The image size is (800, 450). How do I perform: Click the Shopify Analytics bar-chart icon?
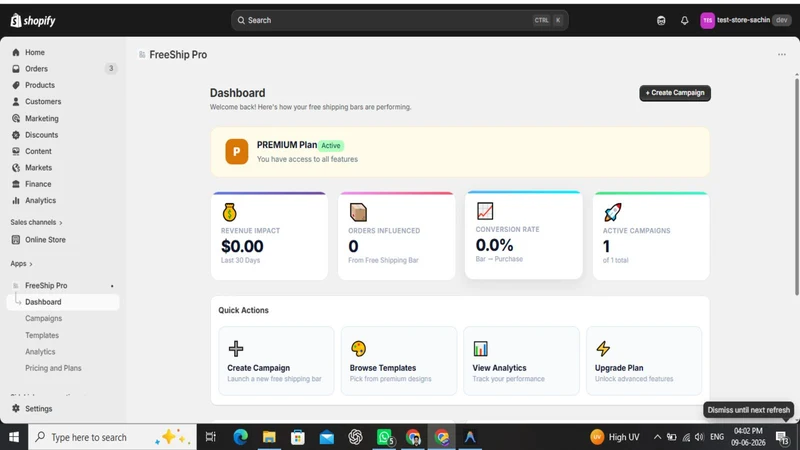point(16,200)
